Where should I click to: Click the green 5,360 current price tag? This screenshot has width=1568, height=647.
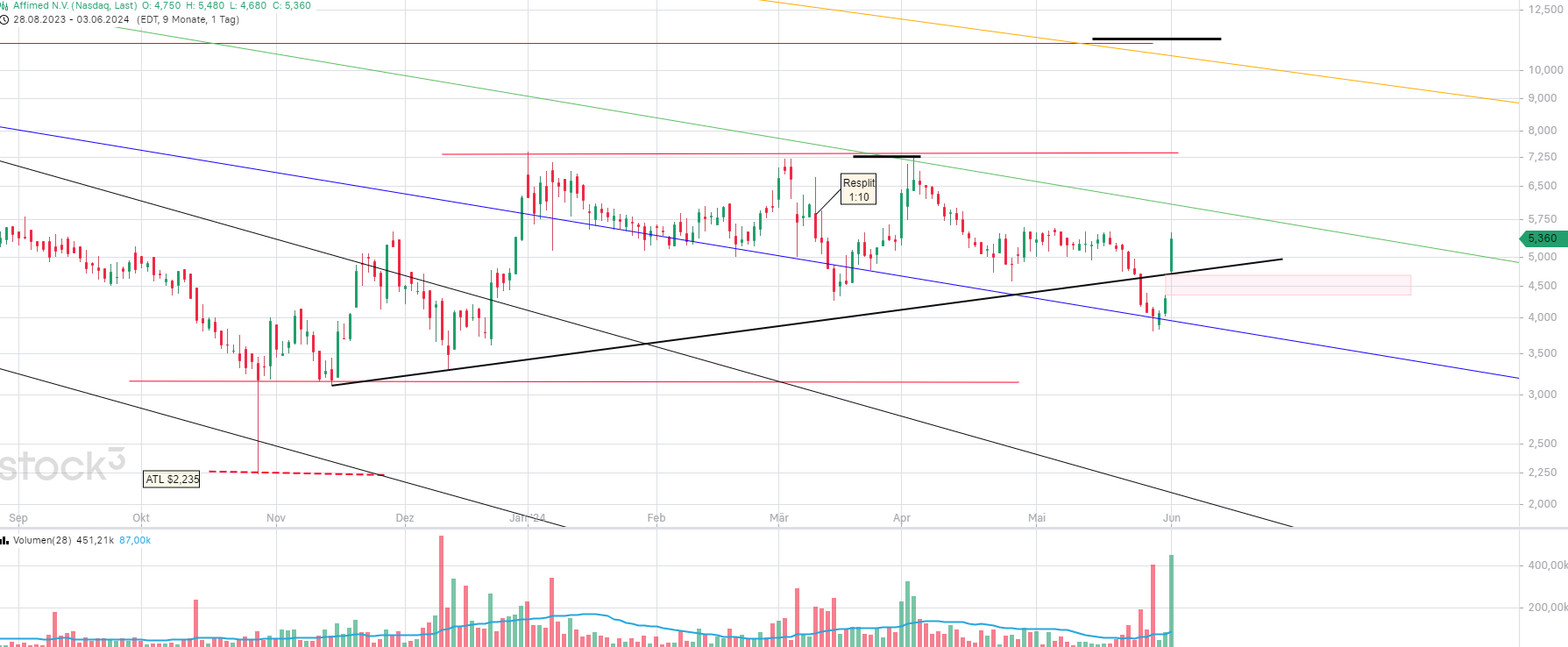pyautogui.click(x=1541, y=238)
